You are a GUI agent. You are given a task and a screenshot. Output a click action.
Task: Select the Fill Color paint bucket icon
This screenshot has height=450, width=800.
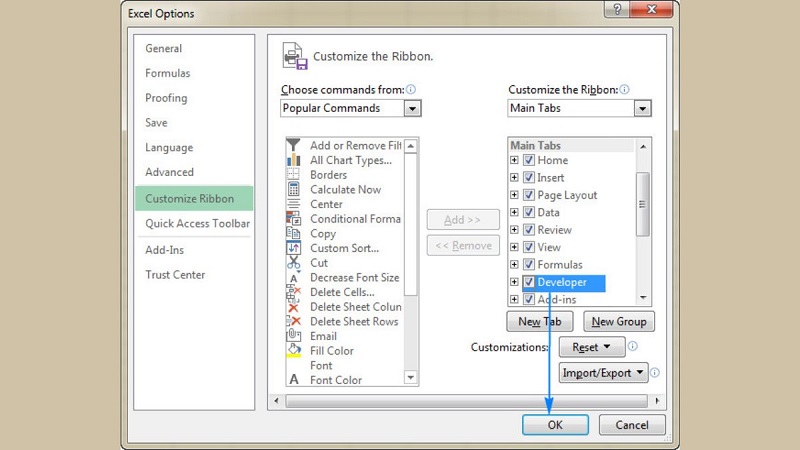coord(294,351)
